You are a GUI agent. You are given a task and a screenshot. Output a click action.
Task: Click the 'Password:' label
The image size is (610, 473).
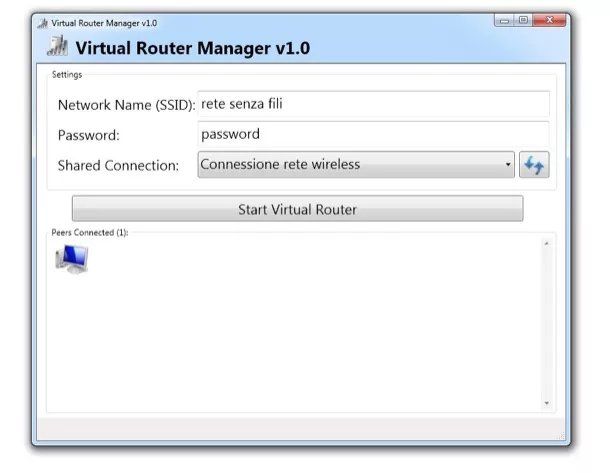pyautogui.click(x=89, y=135)
